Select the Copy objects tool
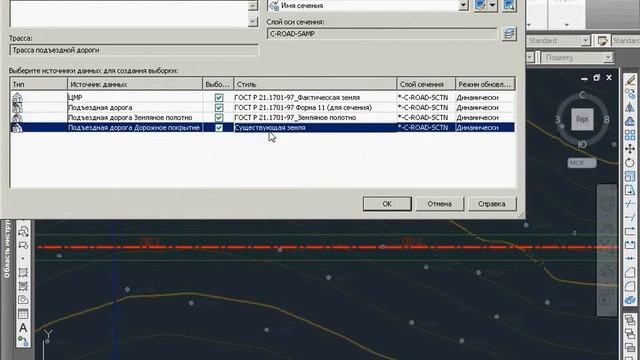 [x=630, y=94]
